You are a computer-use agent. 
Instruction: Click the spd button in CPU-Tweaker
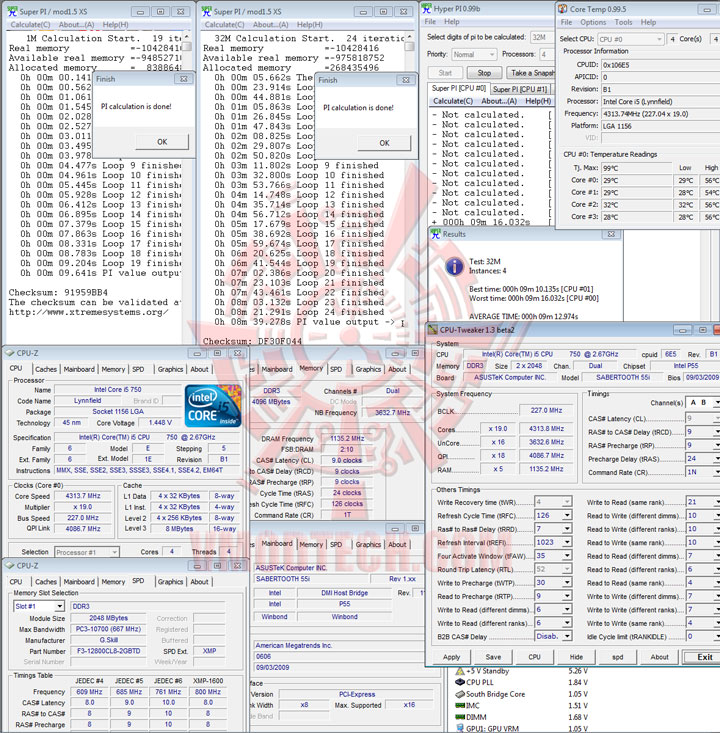[618, 657]
